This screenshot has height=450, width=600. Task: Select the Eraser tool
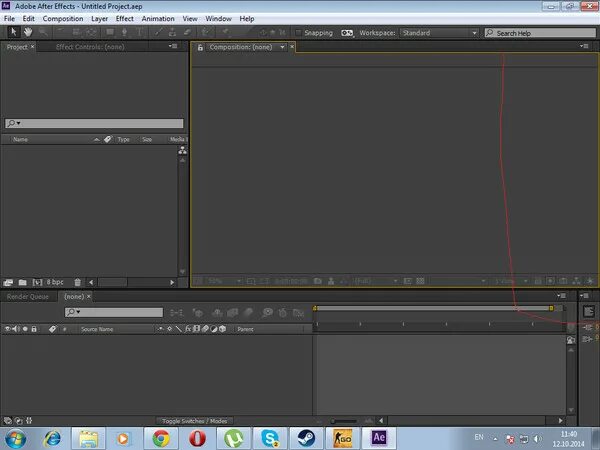(x=187, y=32)
